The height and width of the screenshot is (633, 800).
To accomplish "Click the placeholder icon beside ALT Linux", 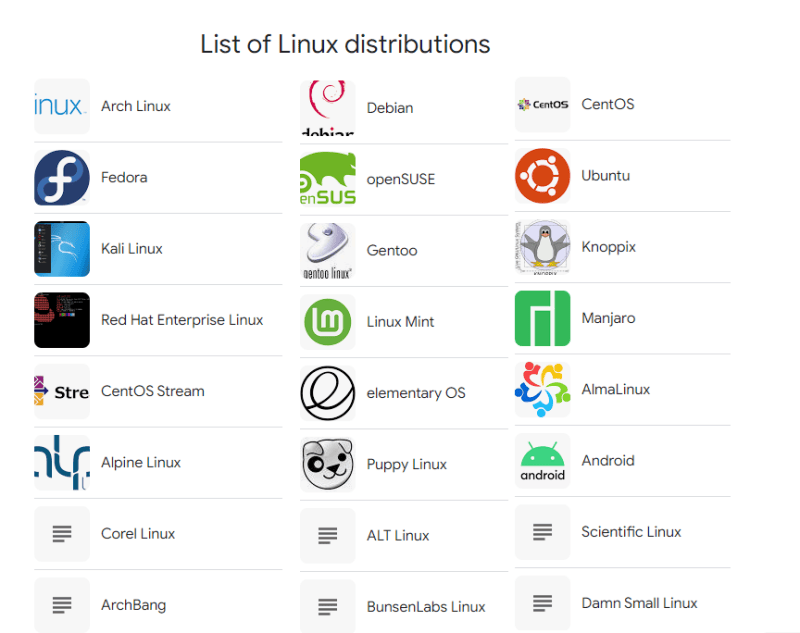I will coord(328,536).
